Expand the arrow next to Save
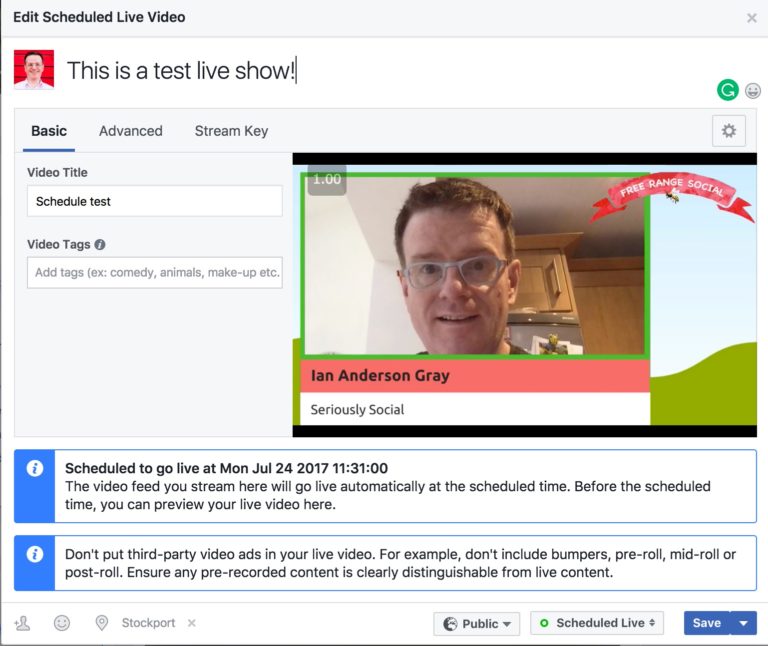 tap(744, 623)
